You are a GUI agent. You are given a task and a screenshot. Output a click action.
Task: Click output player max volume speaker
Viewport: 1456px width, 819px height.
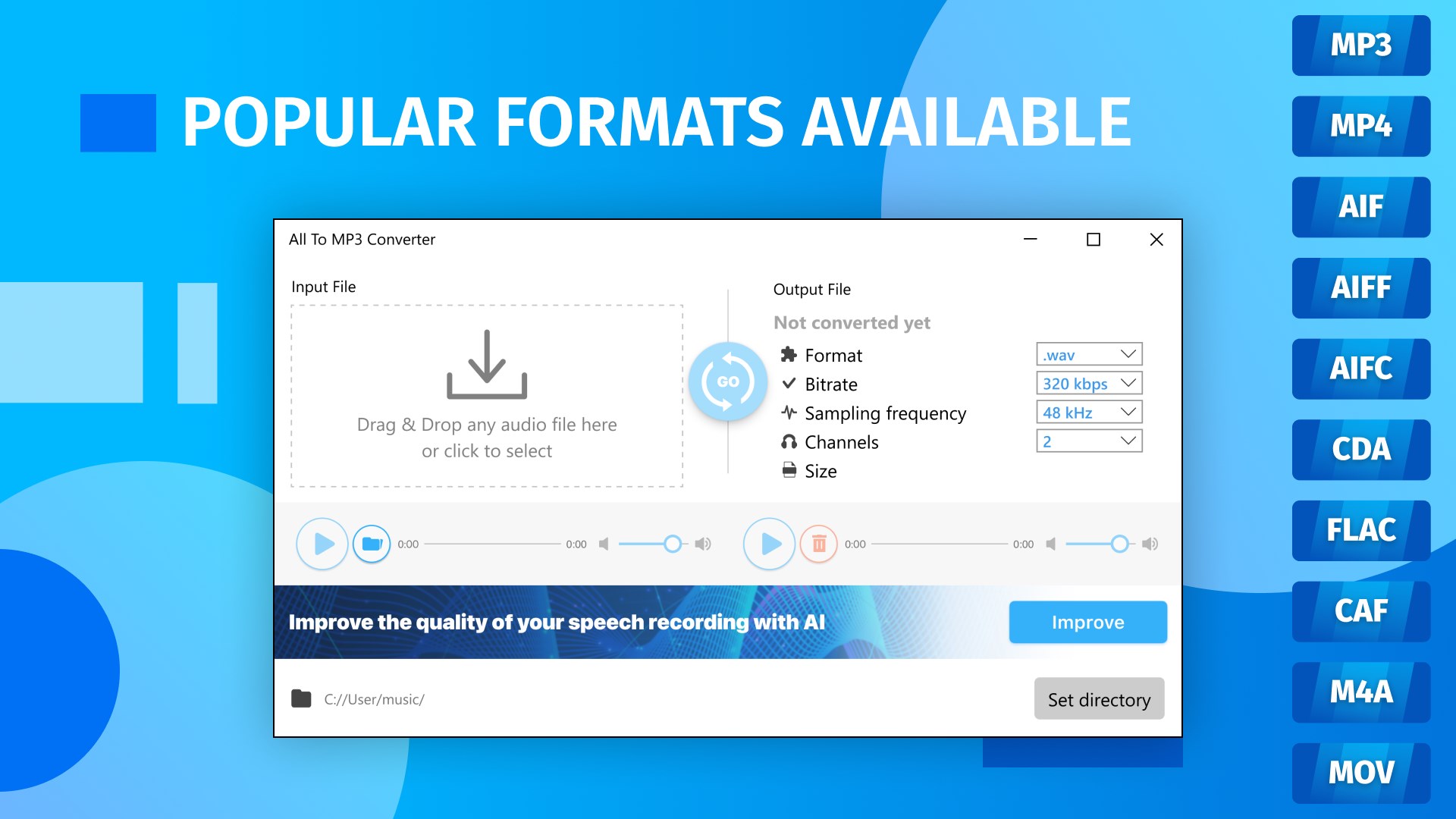(x=1150, y=544)
